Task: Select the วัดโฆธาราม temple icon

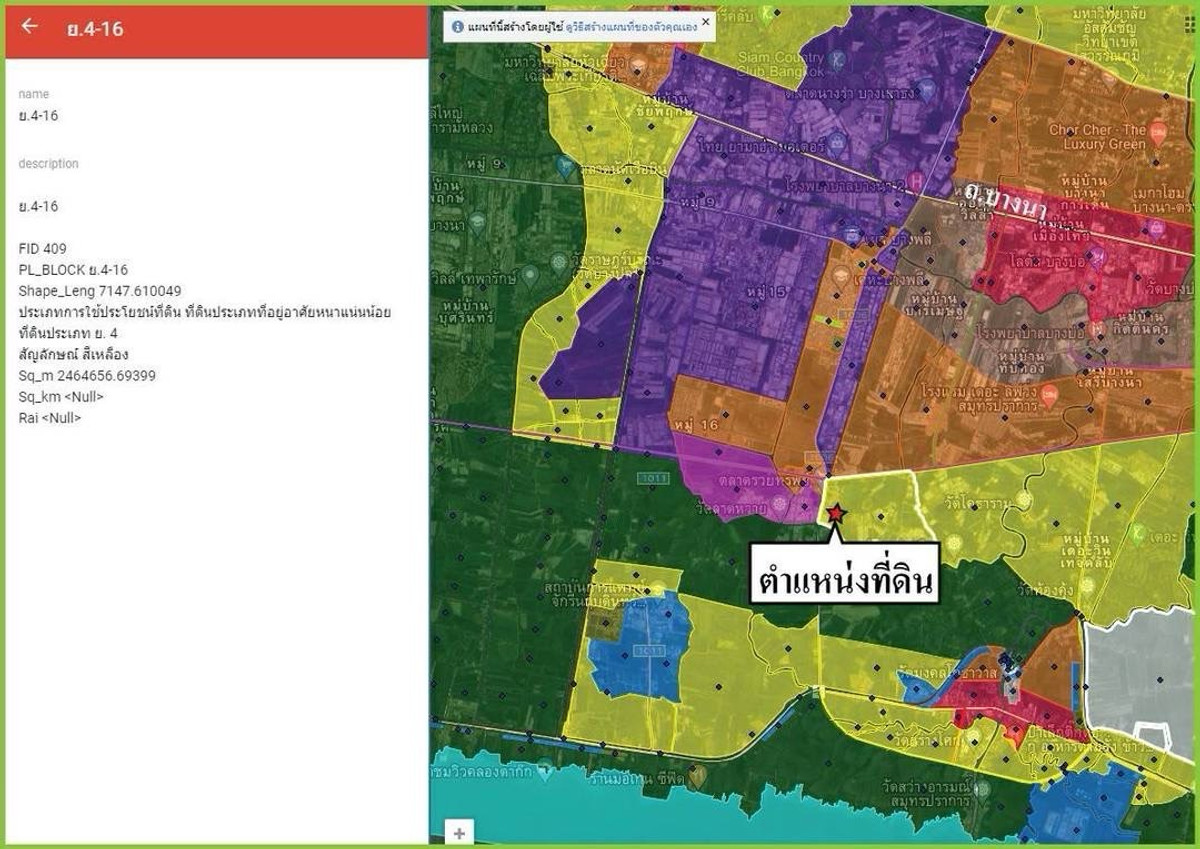Action: (1024, 500)
